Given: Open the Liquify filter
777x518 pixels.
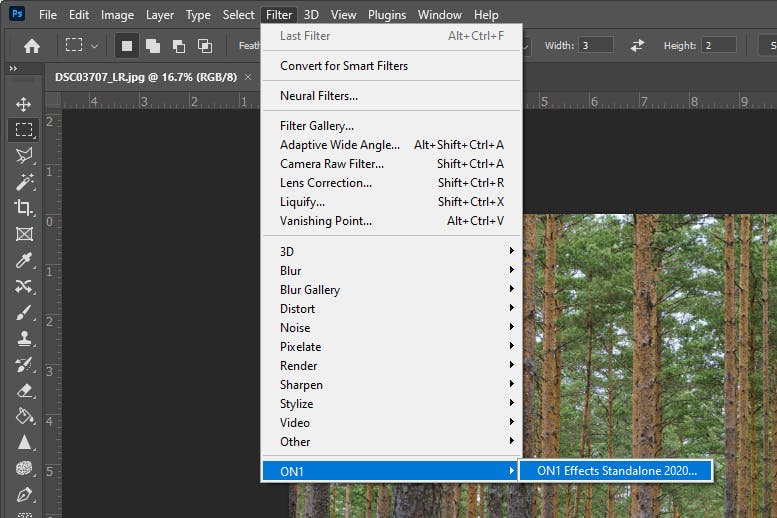Looking at the screenshot, I should 391,202.
